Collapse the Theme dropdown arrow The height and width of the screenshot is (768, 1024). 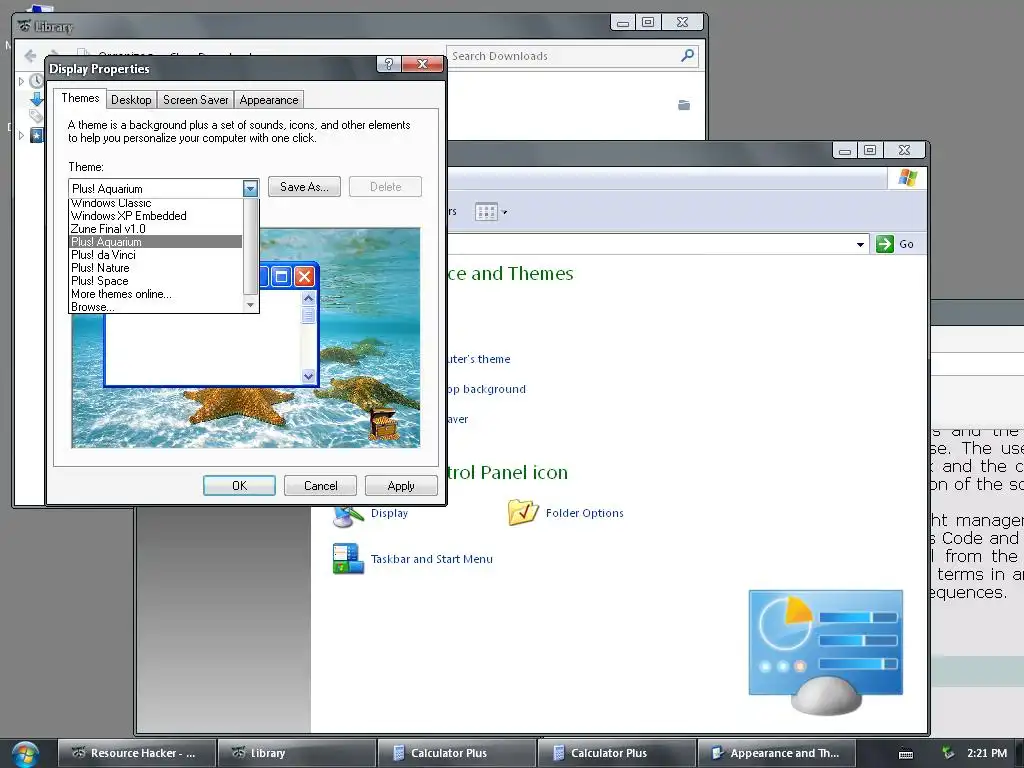(250, 189)
